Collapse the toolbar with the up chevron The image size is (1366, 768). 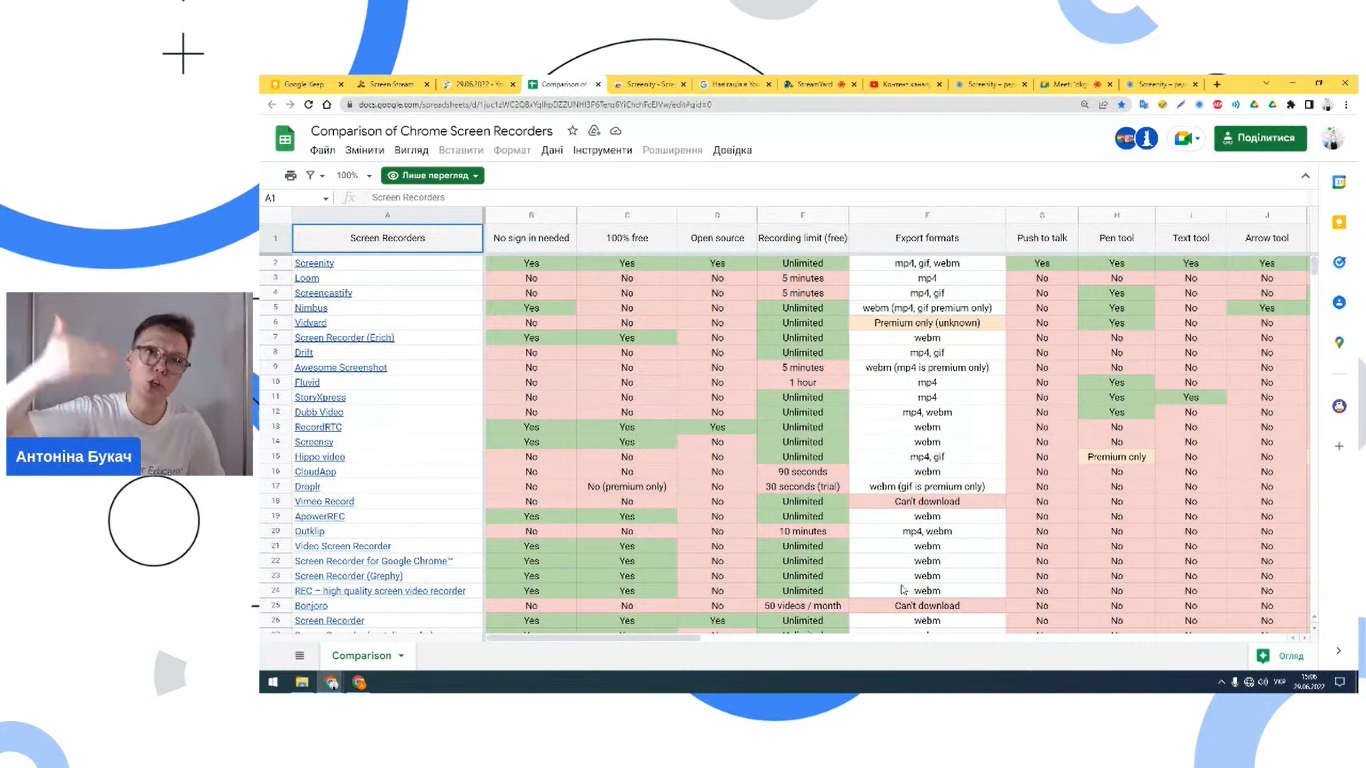click(1305, 176)
